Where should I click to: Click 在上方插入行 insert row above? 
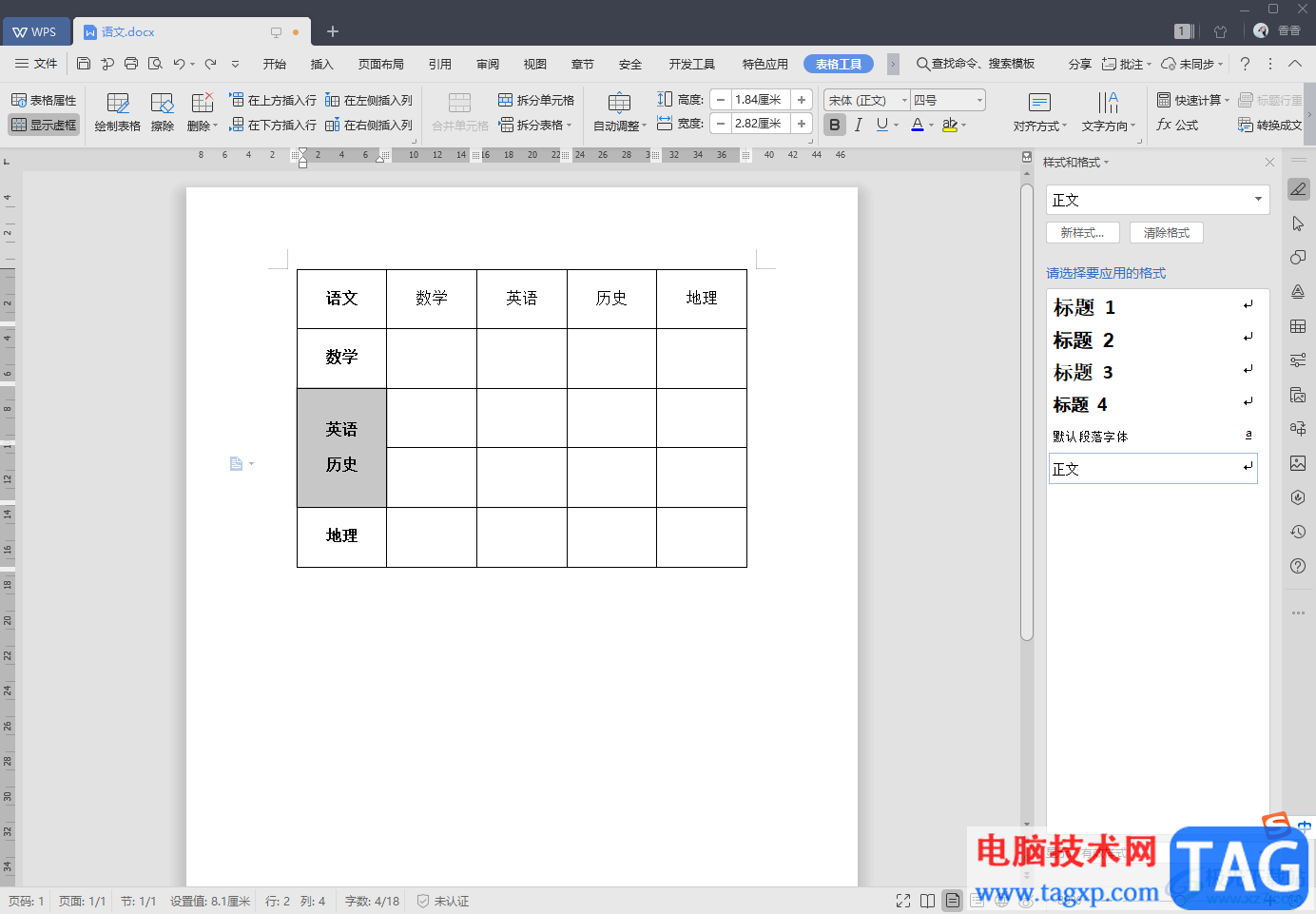point(273,100)
